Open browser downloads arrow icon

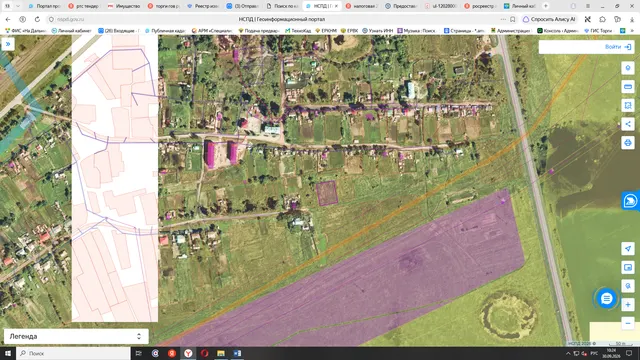tap(632, 19)
